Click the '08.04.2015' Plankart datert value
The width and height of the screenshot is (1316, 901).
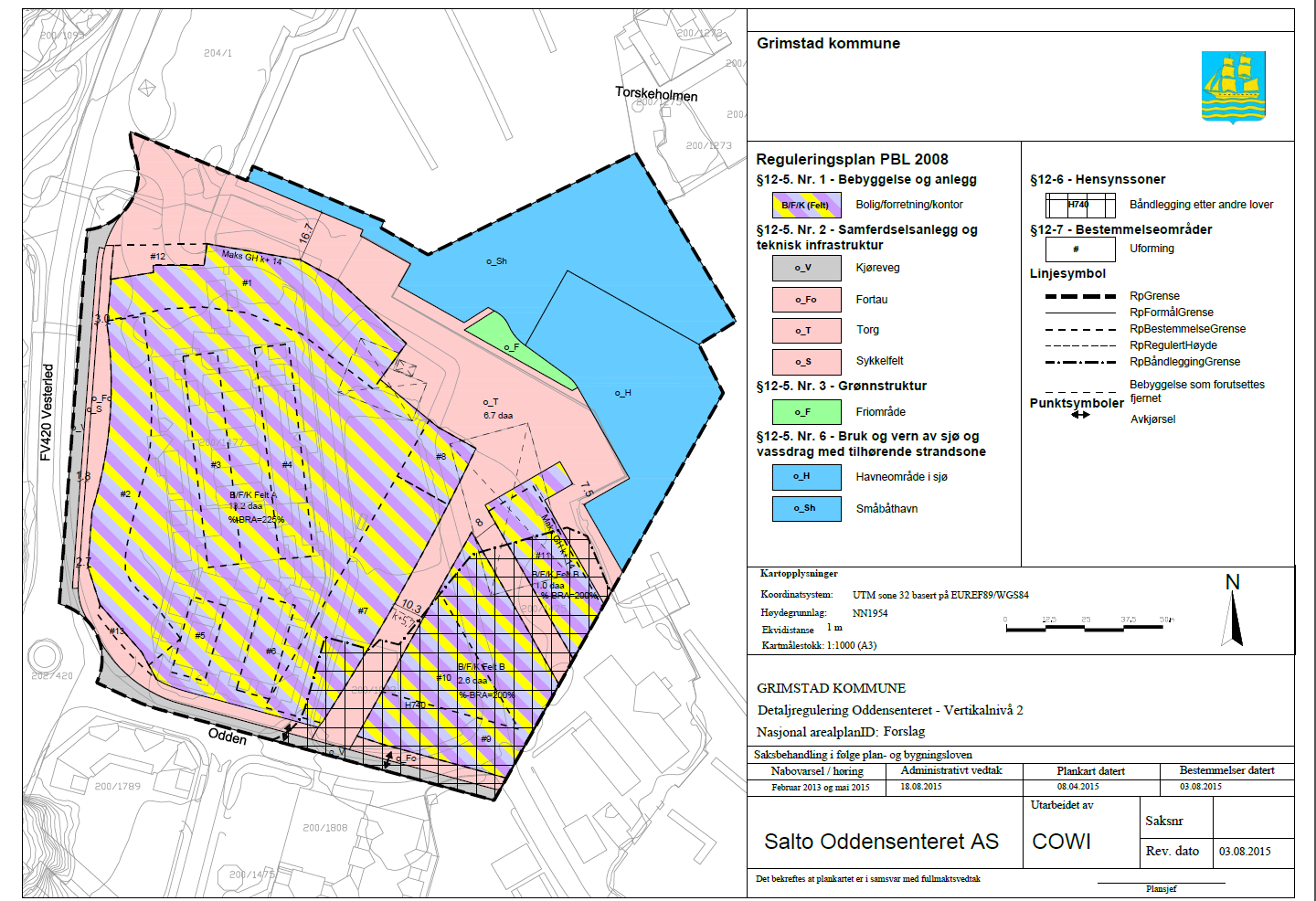1078,787
